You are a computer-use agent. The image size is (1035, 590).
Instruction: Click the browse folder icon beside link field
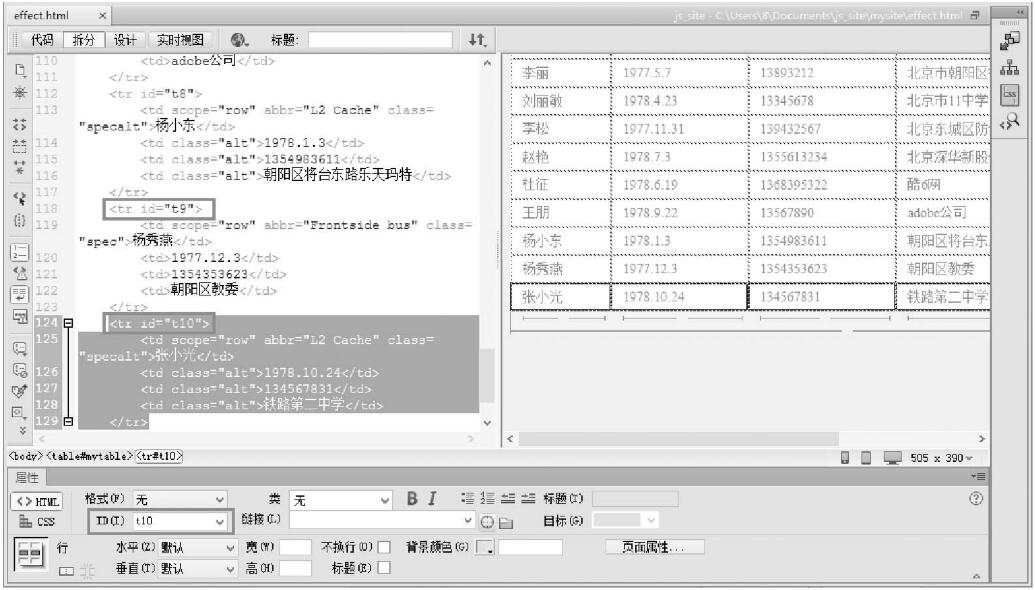tap(506, 521)
